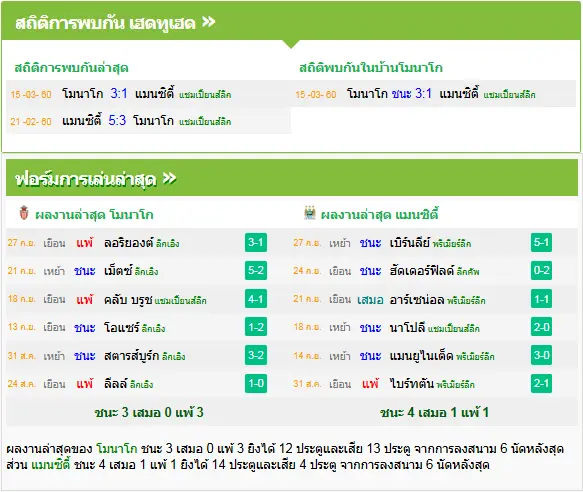Click opponent name ลีลล์
The image size is (583, 492).
pos(116,384)
